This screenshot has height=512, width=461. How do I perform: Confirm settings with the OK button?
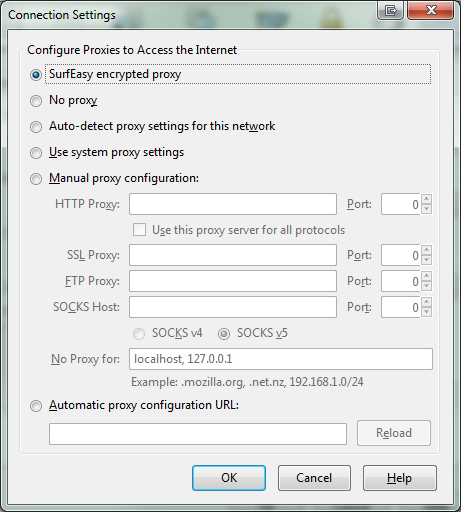coord(229,478)
